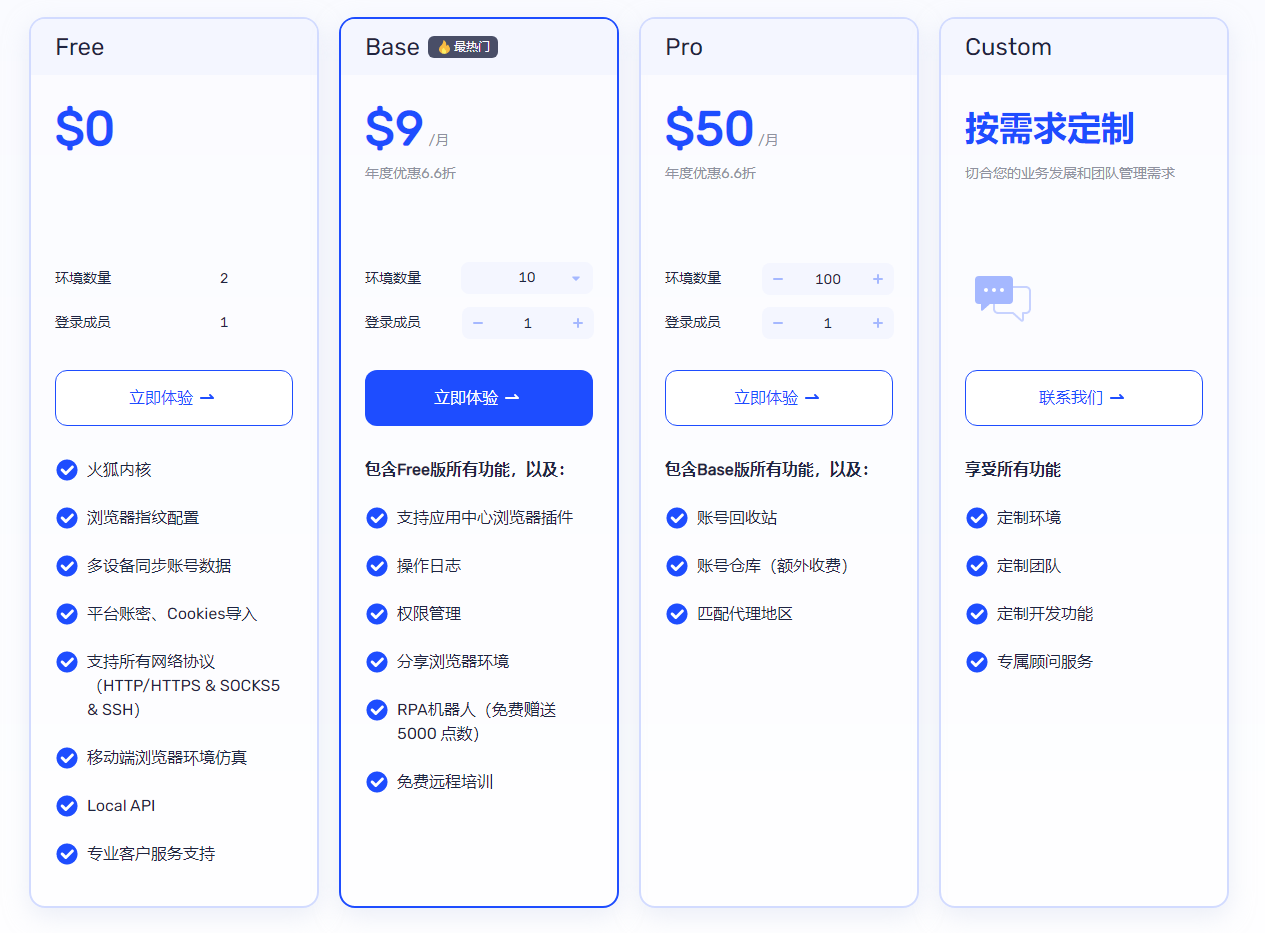Increase Pro plan 环境数量 with plus button

(x=878, y=279)
